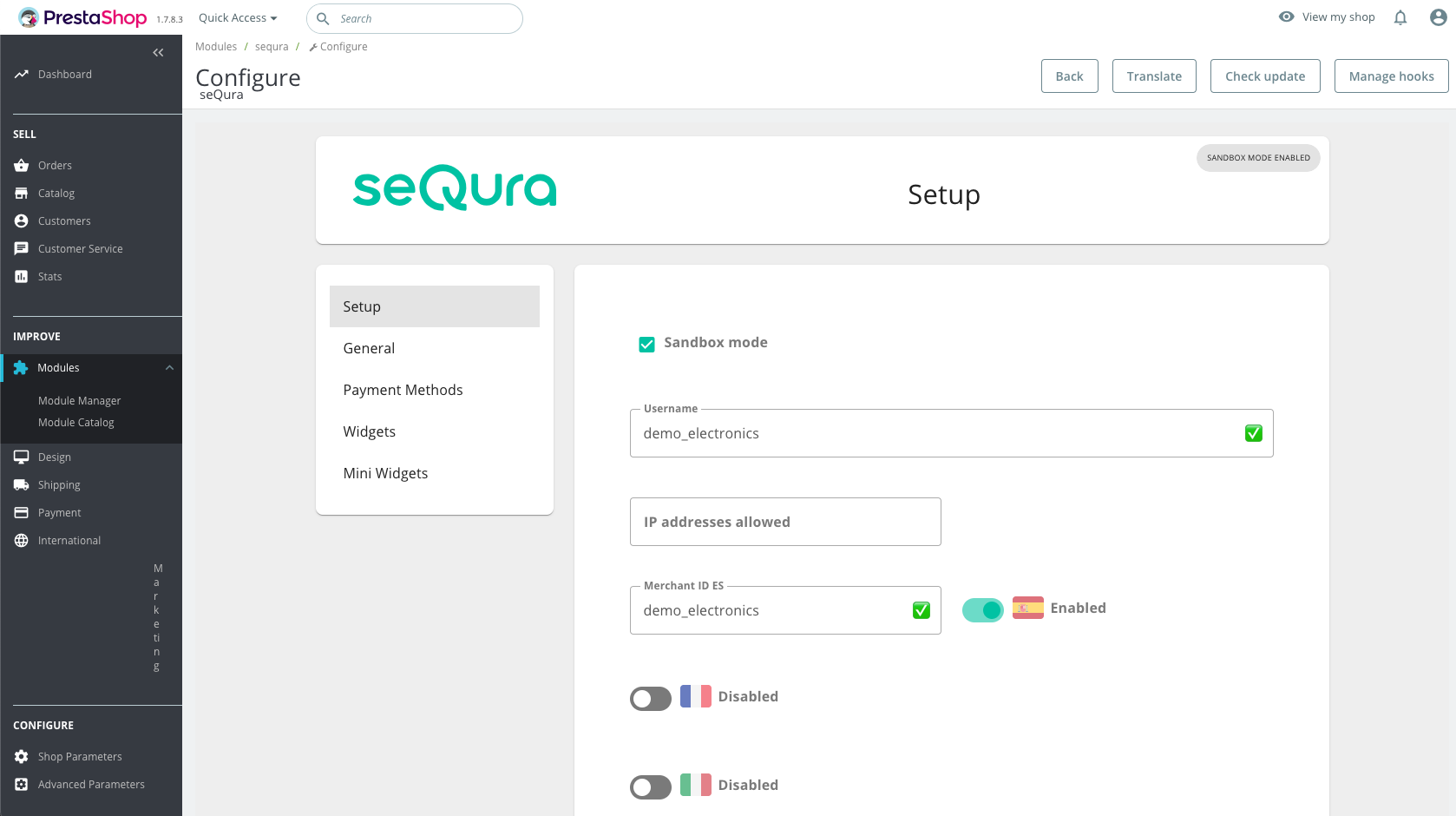This screenshot has height=816, width=1456.
Task: Open notifications bell
Action: coord(1400,17)
